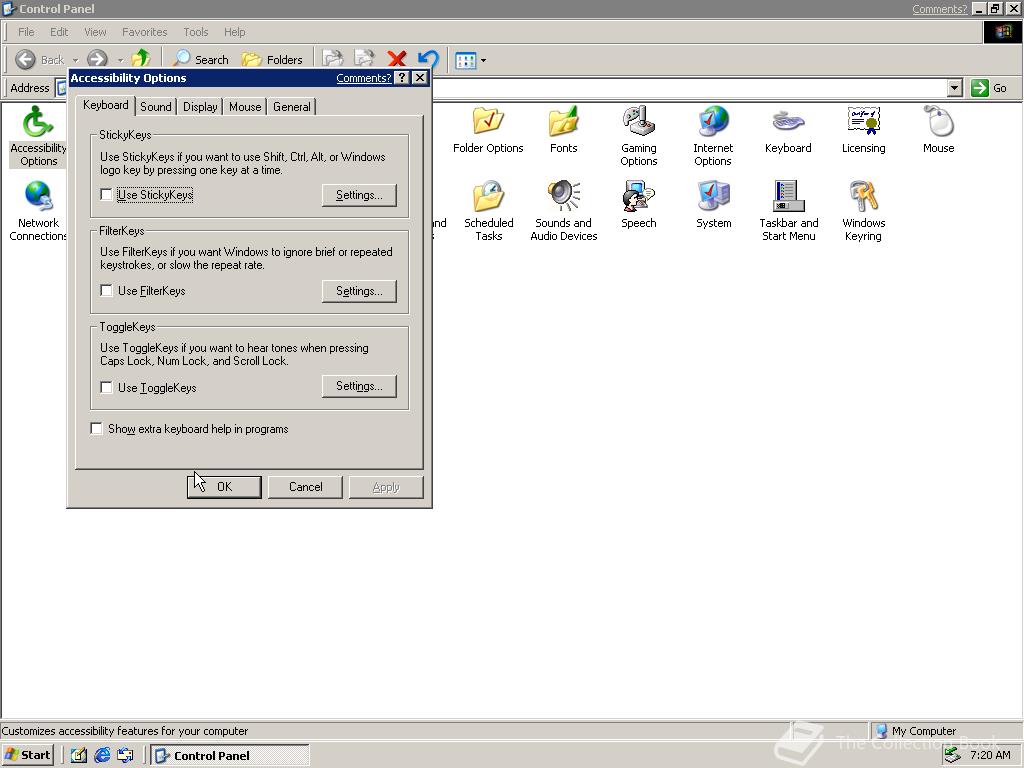Open the Windows Keyring icon
This screenshot has width=1024, height=768.
point(863,211)
